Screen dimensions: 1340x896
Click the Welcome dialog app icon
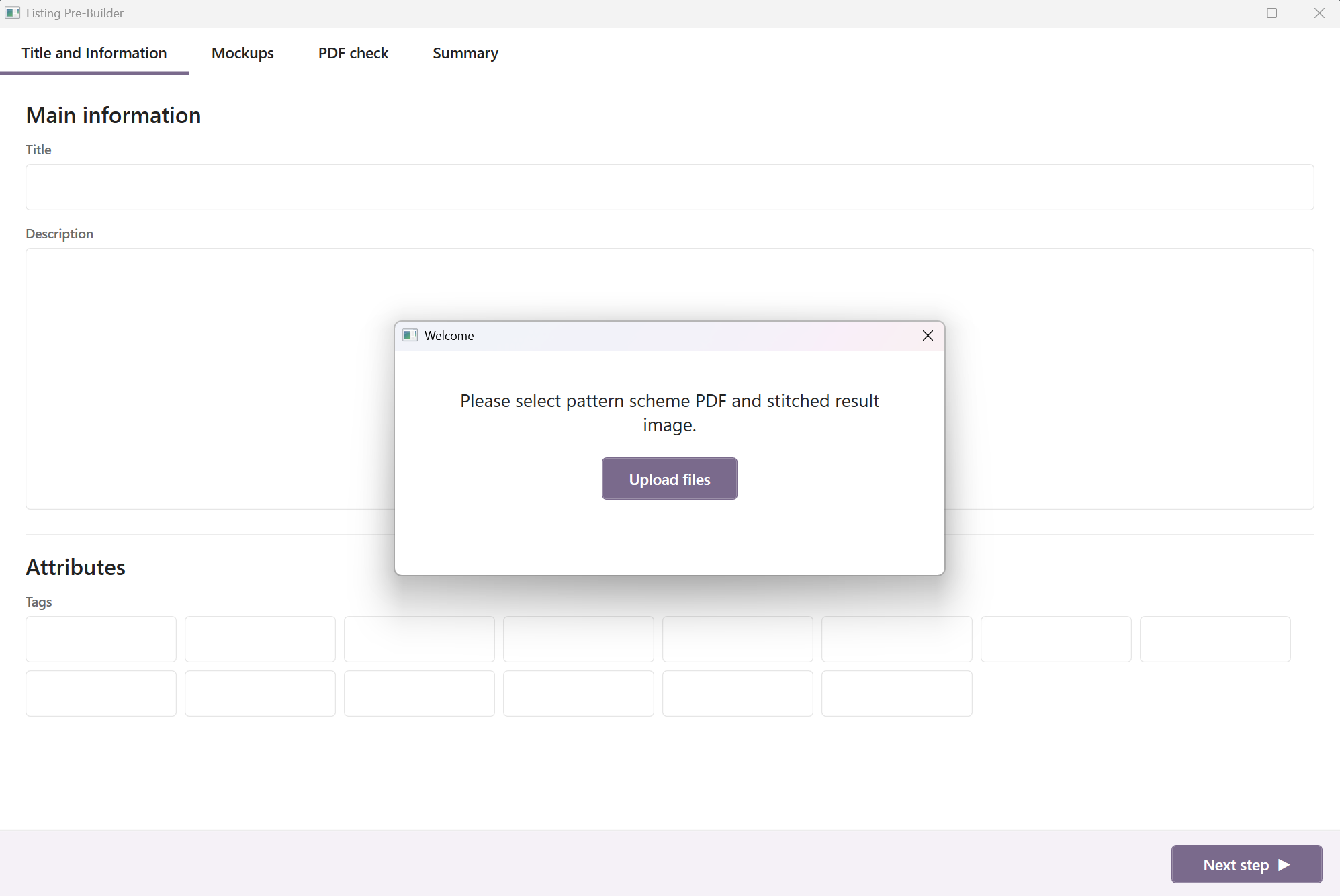410,335
